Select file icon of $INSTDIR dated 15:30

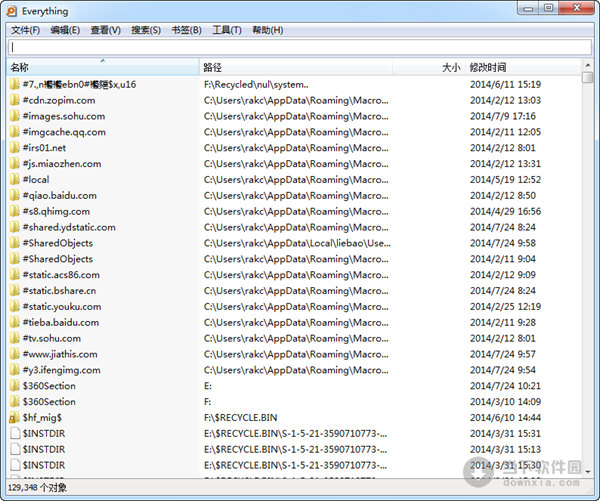[15, 465]
